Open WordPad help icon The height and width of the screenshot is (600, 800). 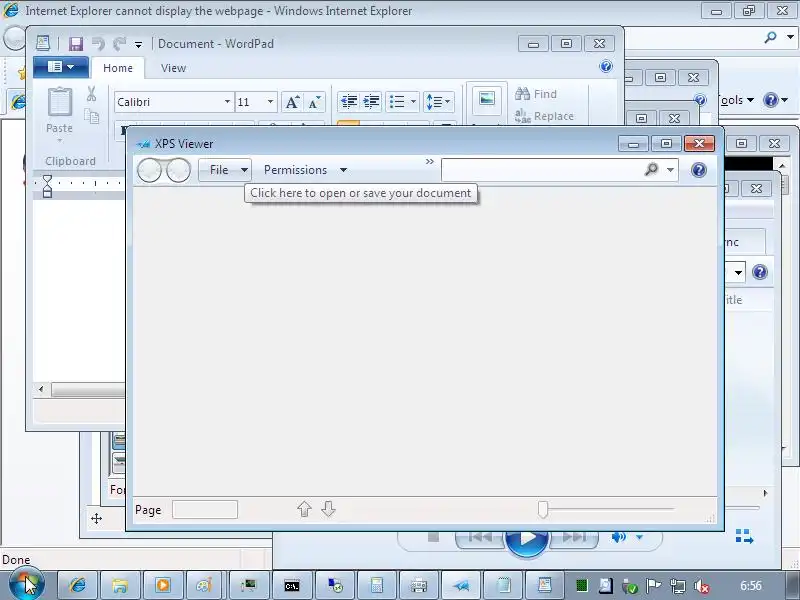606,66
